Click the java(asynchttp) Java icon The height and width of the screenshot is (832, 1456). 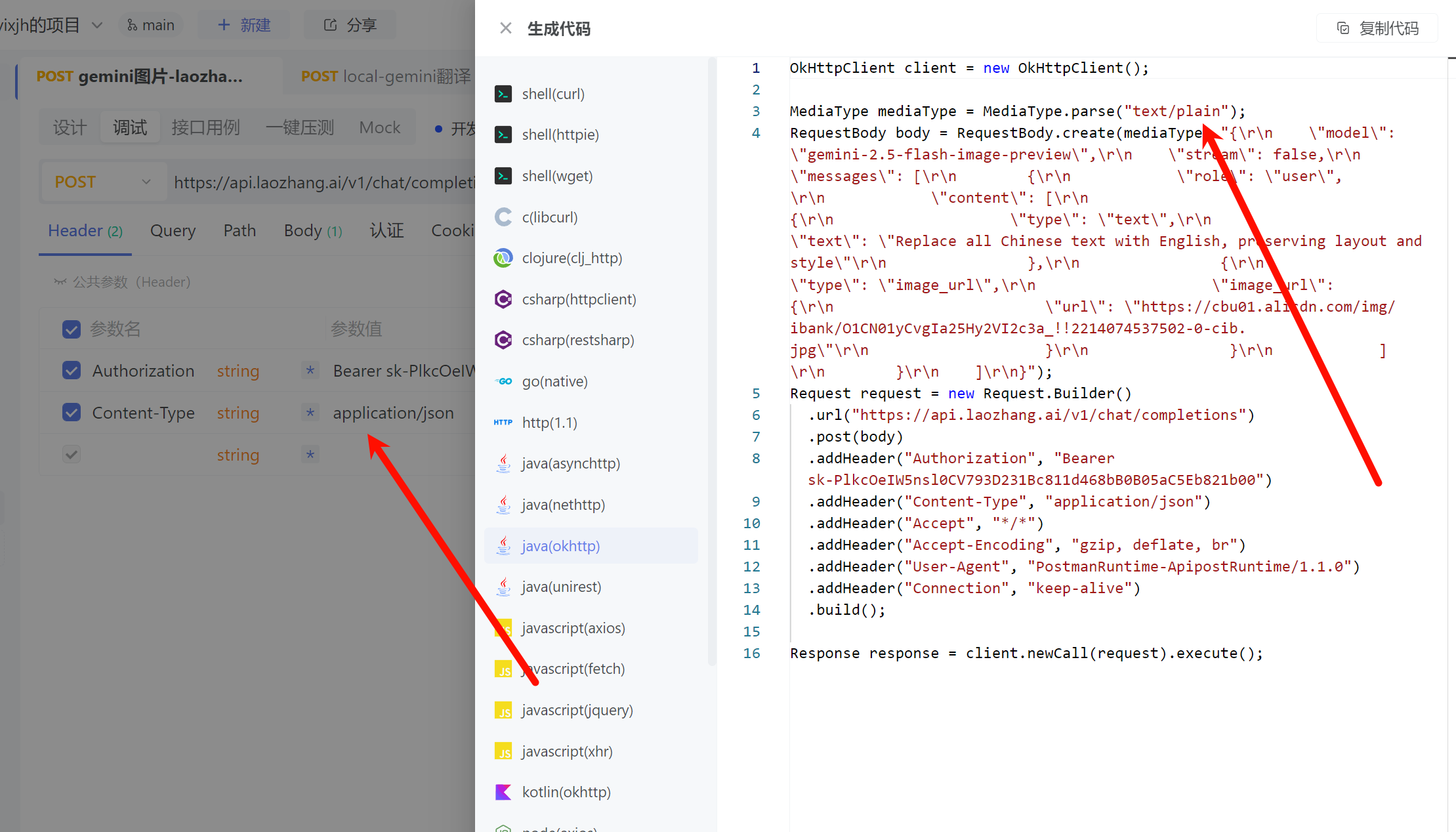(x=503, y=463)
